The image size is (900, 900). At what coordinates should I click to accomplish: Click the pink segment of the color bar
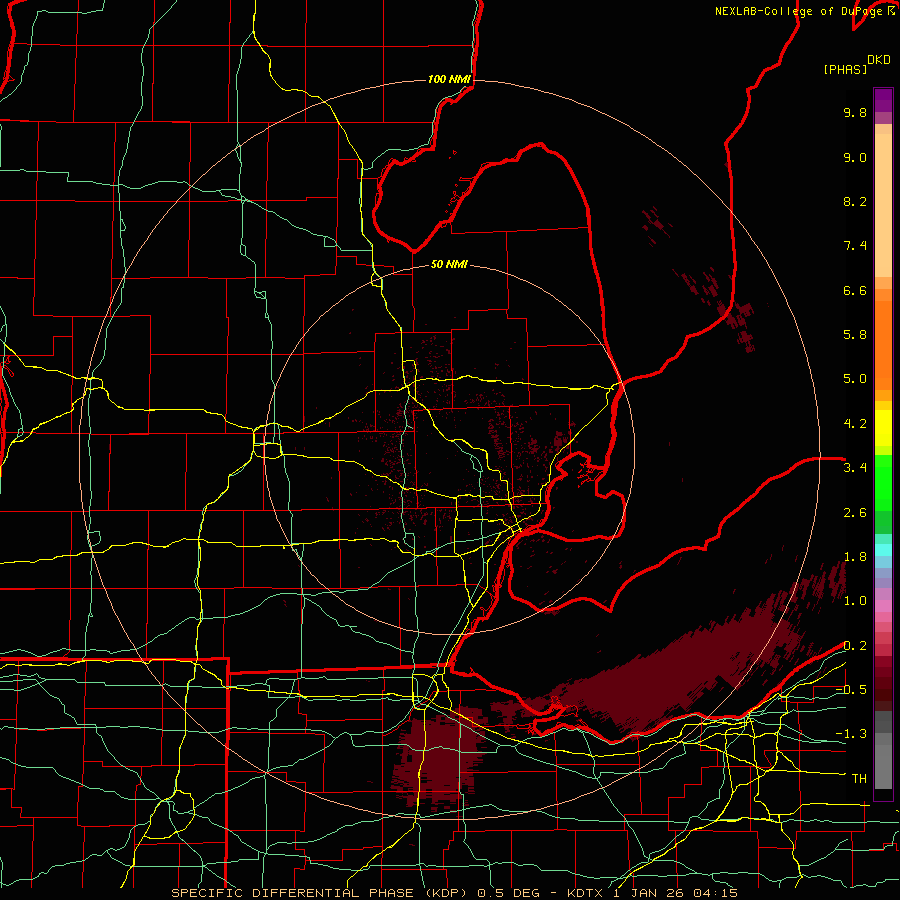click(x=883, y=606)
